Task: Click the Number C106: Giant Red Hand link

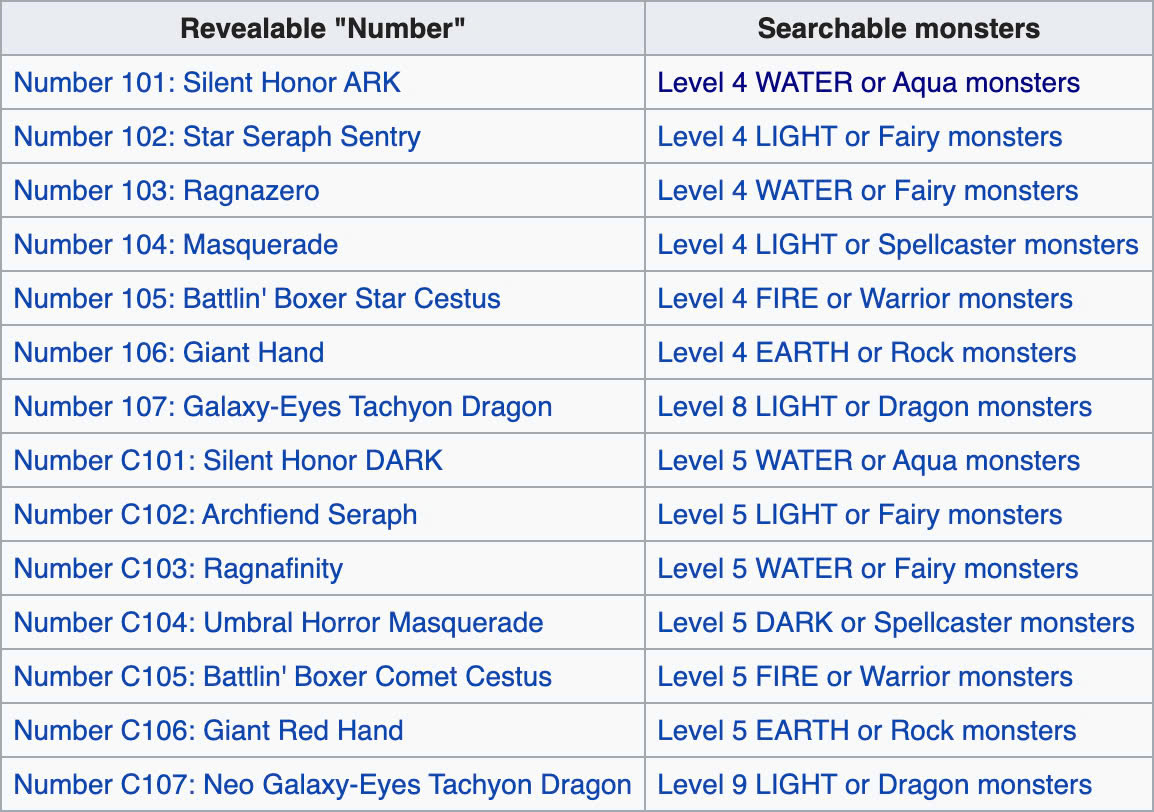Action: [x=208, y=730]
